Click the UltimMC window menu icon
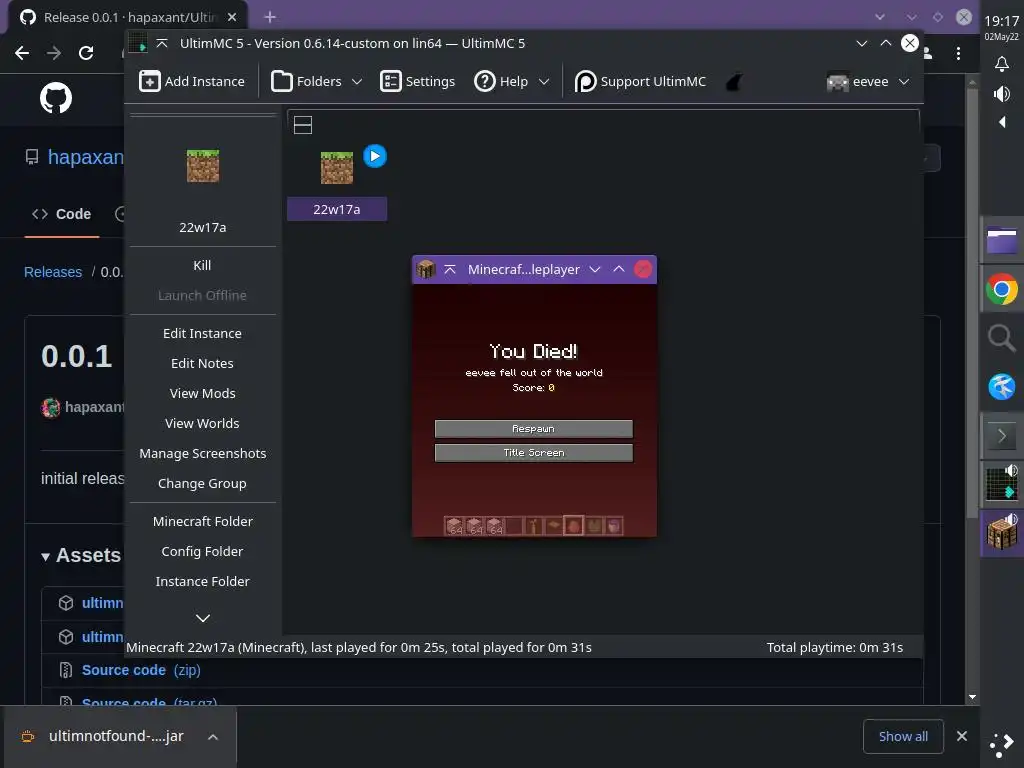The height and width of the screenshot is (768, 1024). click(138, 43)
